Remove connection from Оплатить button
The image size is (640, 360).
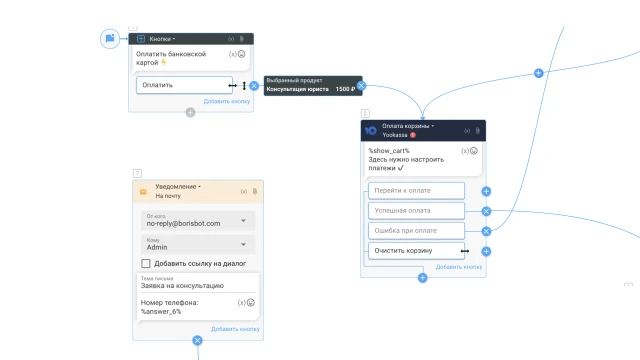point(254,85)
